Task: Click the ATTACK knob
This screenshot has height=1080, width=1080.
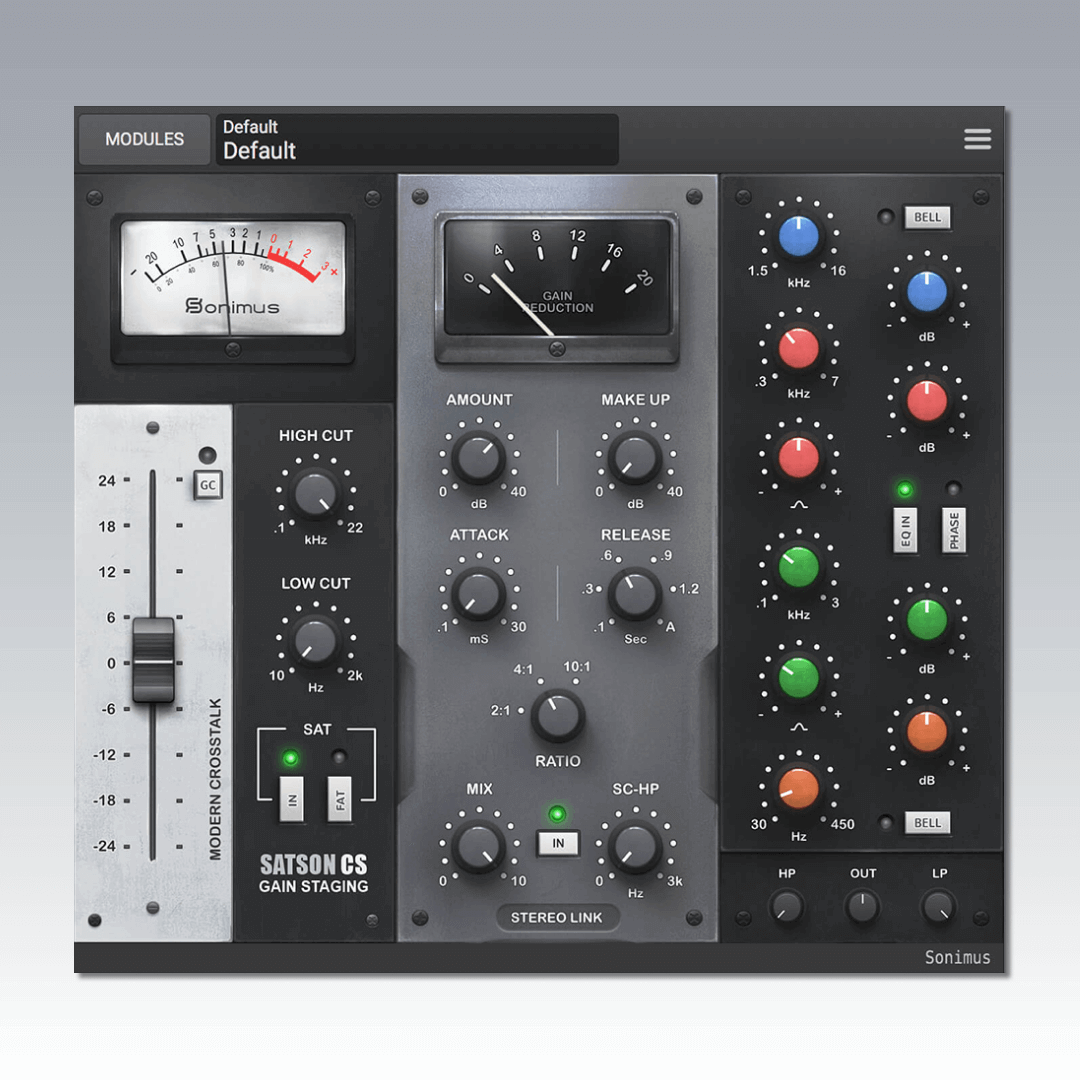Action: click(x=478, y=593)
